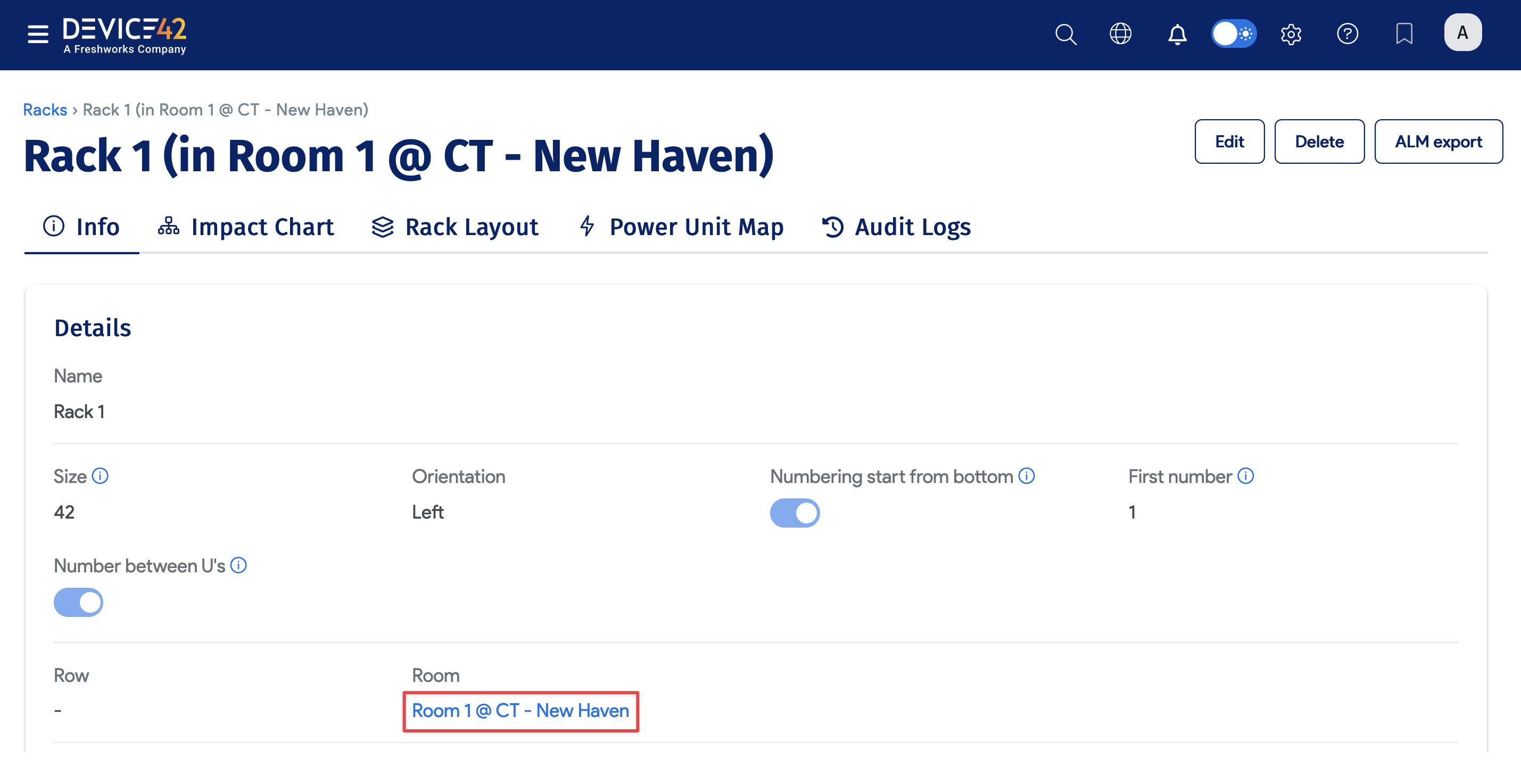The width and height of the screenshot is (1521, 784).
Task: Click the bookmark icon
Action: [1403, 34]
